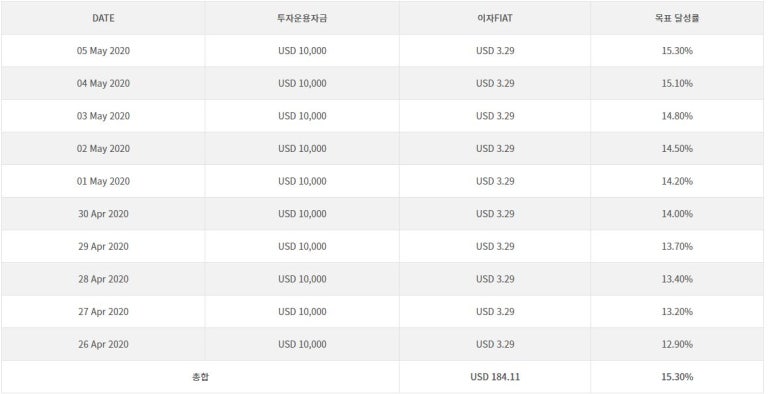Click the DATE column header

103,18
